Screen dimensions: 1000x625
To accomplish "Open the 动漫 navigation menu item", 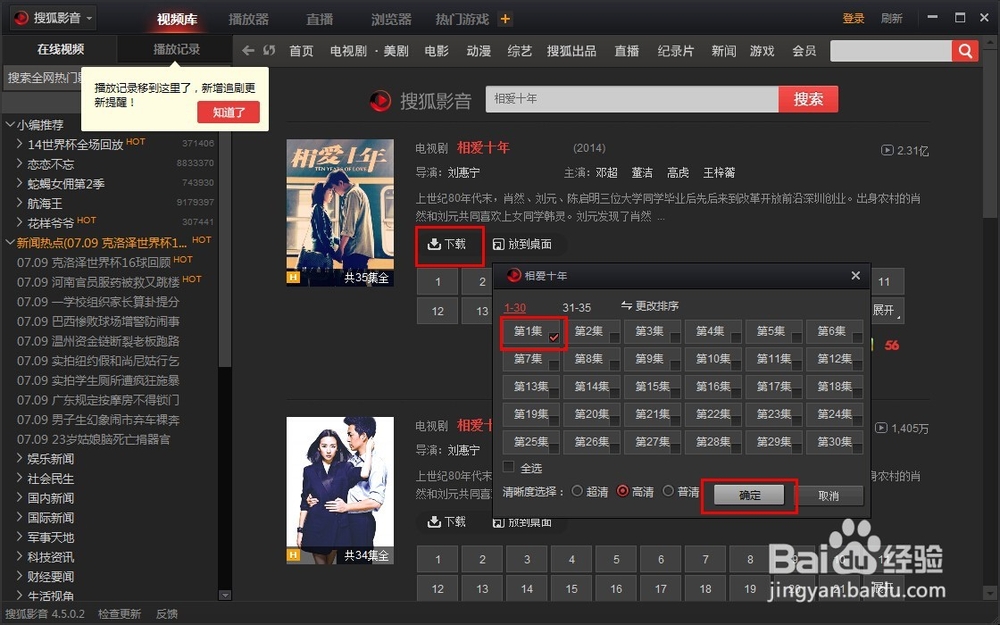I will (478, 51).
